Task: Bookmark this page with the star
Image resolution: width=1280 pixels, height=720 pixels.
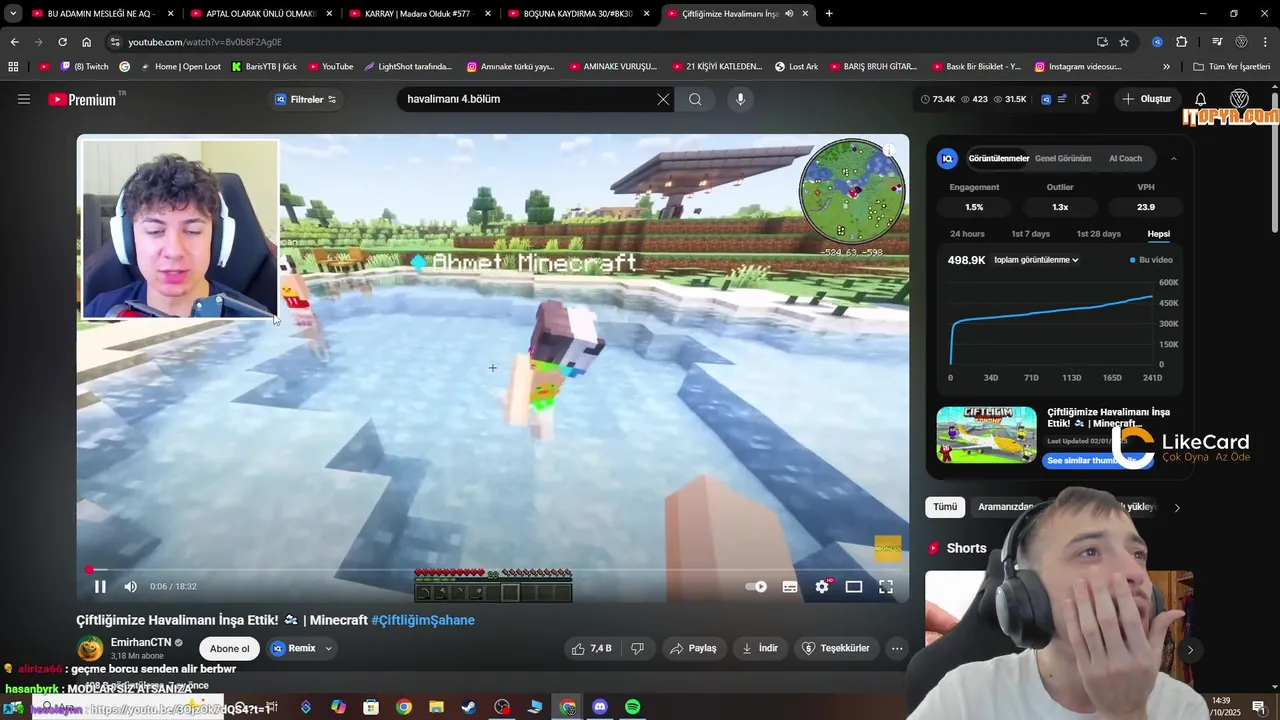Action: (1124, 42)
